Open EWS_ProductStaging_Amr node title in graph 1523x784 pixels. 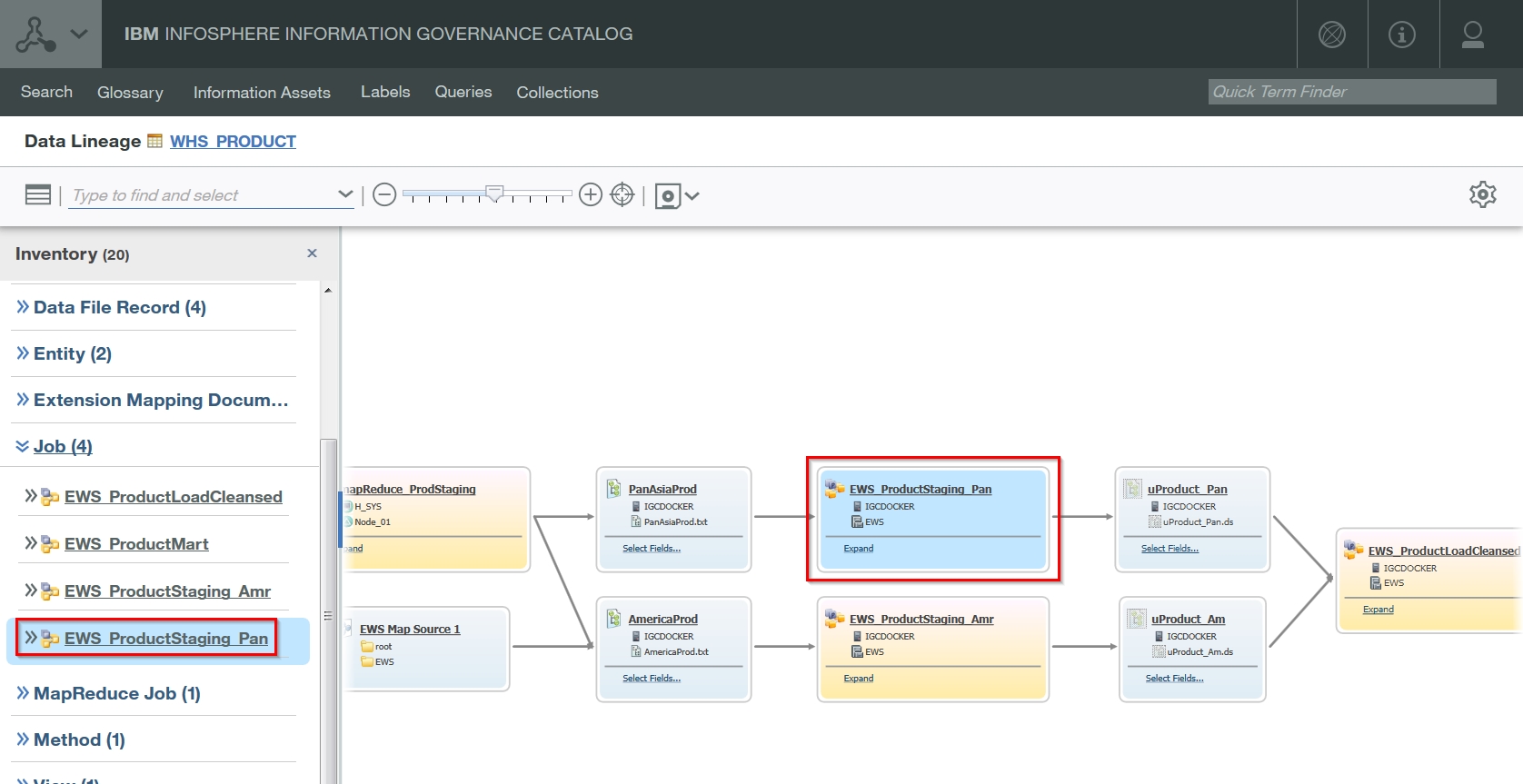[x=921, y=619]
